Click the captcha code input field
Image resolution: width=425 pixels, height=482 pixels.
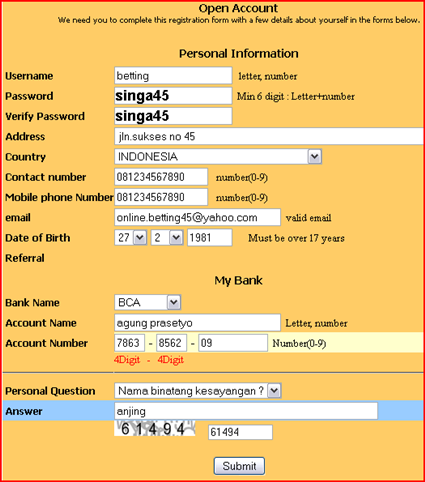240,432
